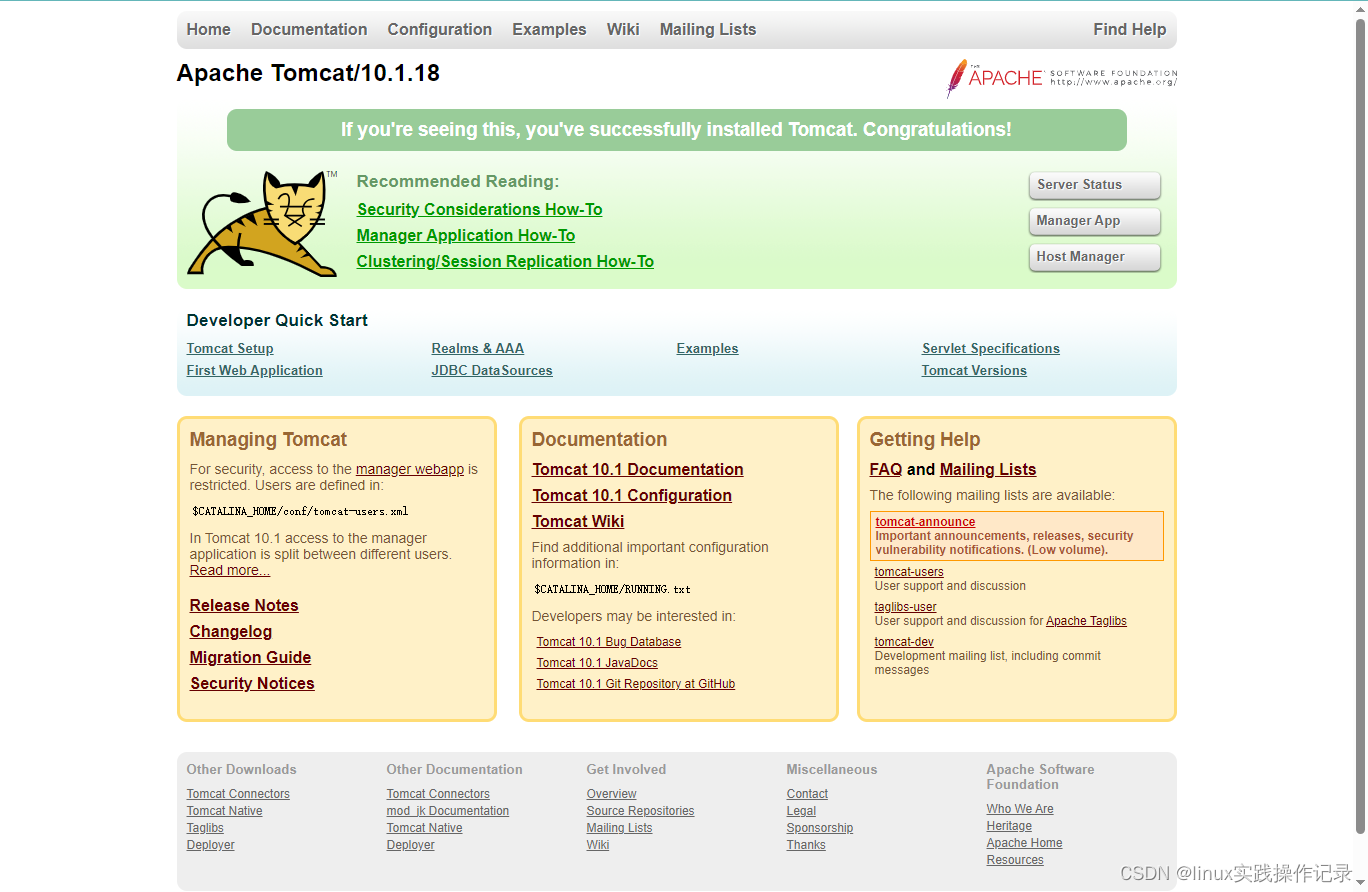Open the Changelog link
This screenshot has height=892, width=1368.
click(231, 631)
